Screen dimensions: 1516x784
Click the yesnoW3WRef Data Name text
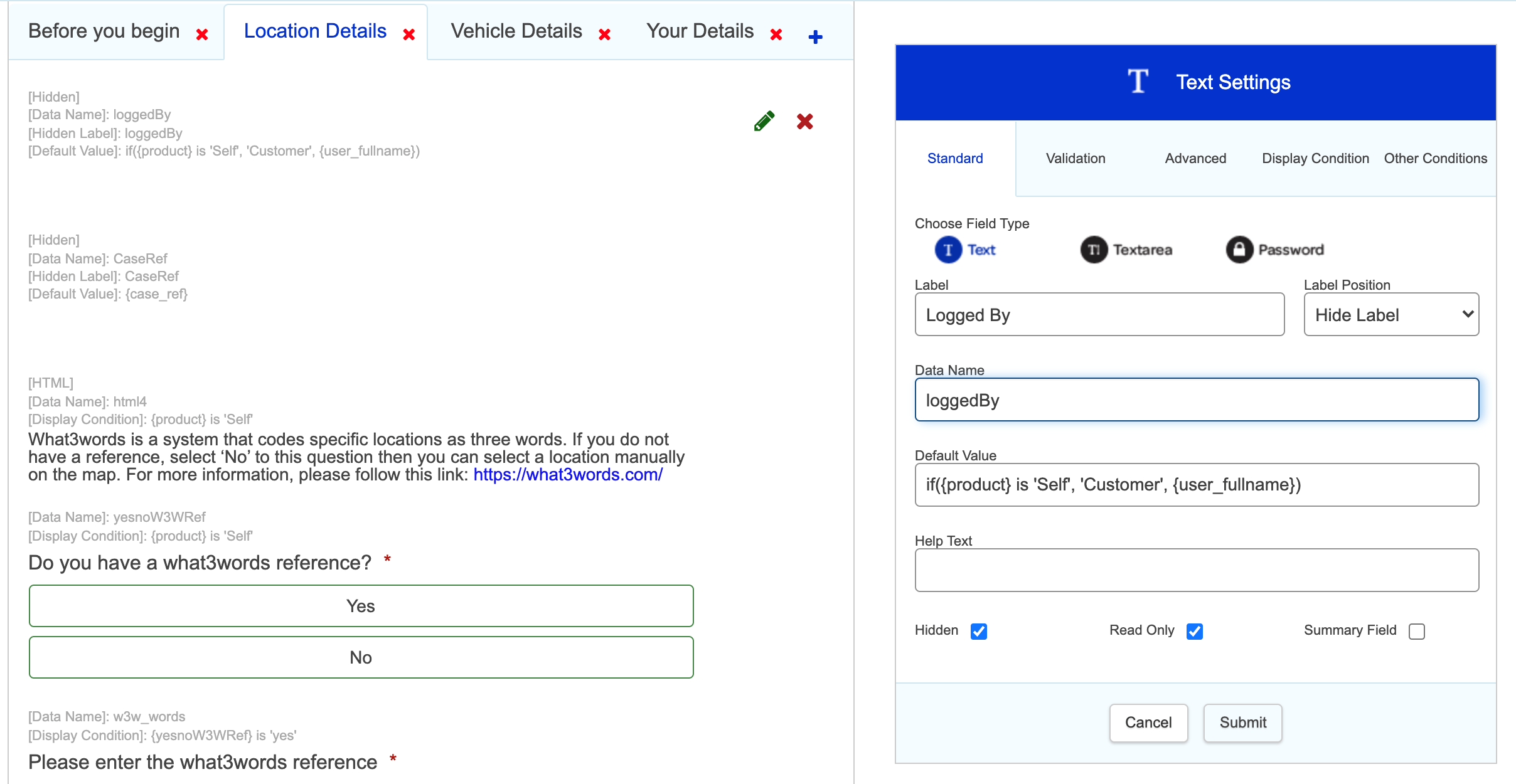[117, 517]
